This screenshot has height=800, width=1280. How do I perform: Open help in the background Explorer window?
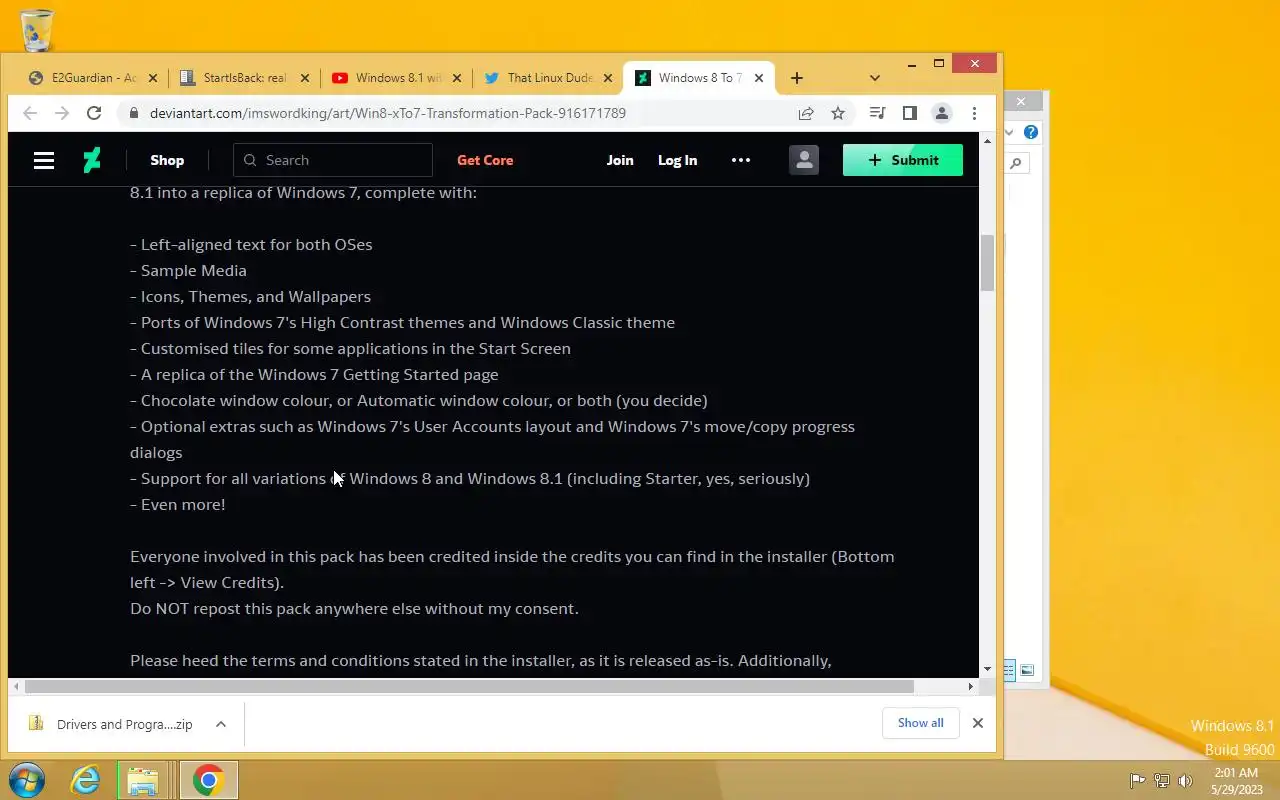click(x=1031, y=132)
